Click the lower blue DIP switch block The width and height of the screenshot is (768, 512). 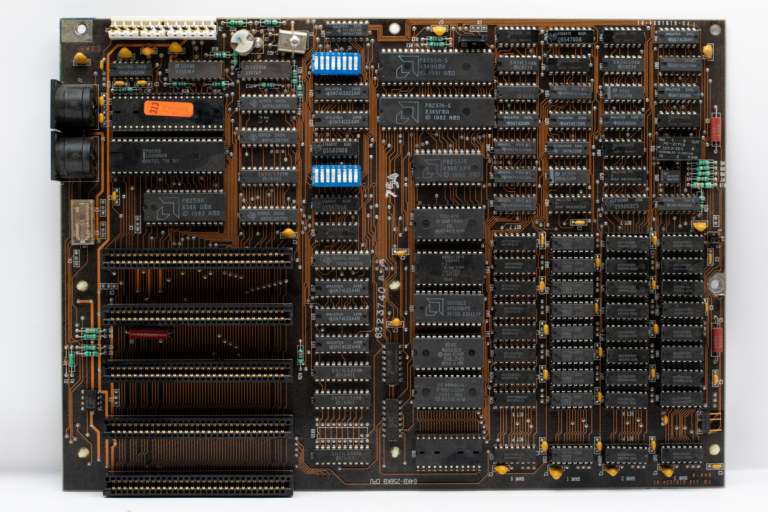pyautogui.click(x=336, y=175)
